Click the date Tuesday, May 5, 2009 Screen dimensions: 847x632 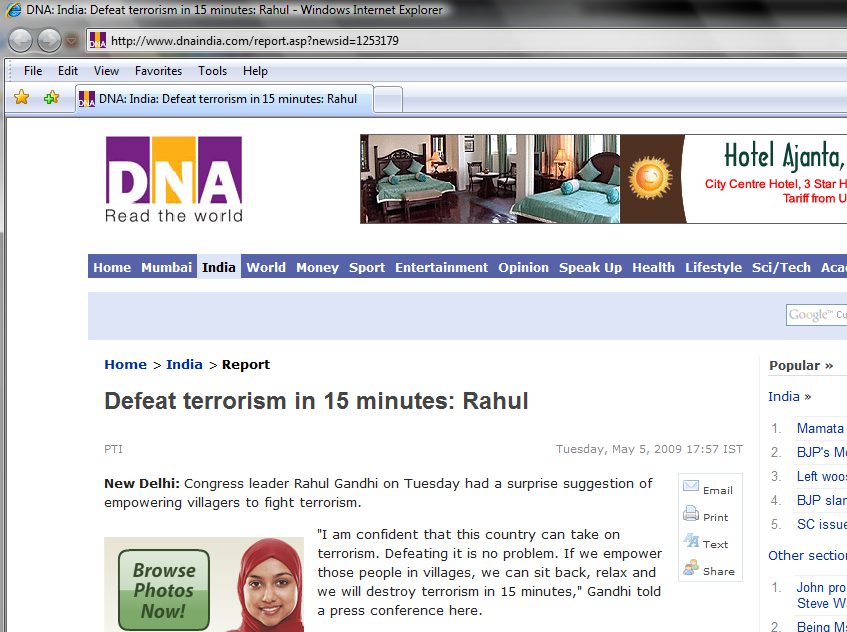649,449
